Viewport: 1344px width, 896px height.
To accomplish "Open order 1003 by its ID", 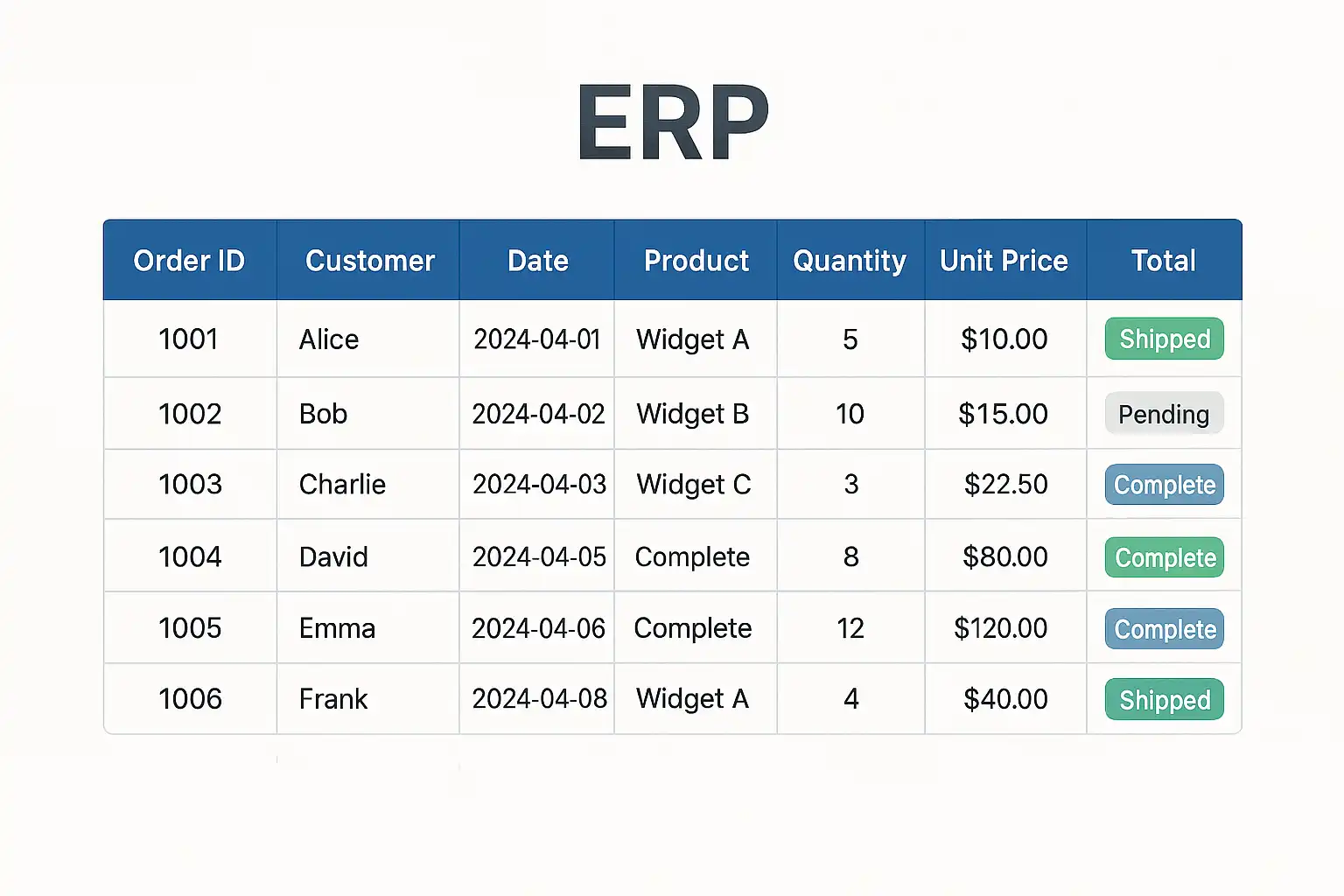I will [190, 485].
